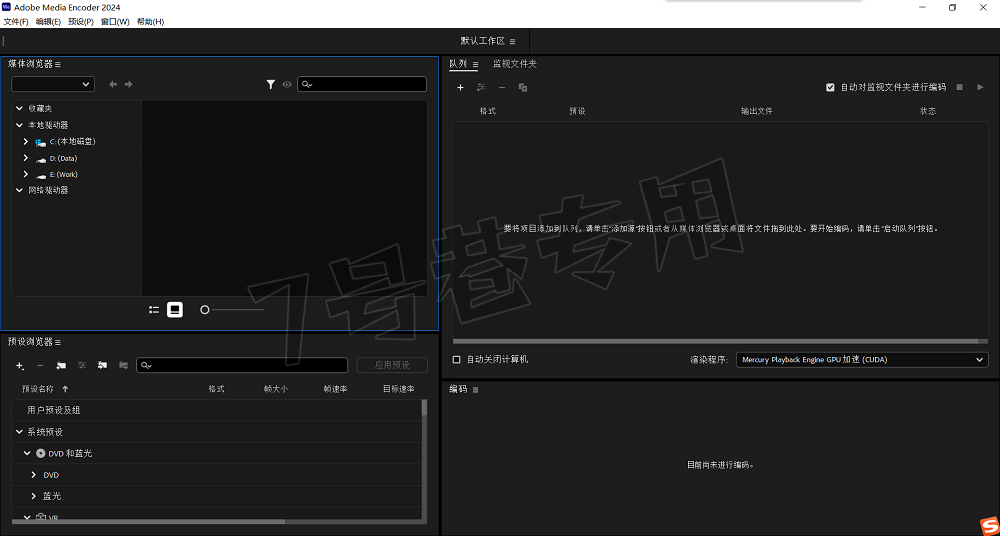The height and width of the screenshot is (536, 1000).
Task: Open the 队列 panel menu icon
Action: [x=475, y=64]
